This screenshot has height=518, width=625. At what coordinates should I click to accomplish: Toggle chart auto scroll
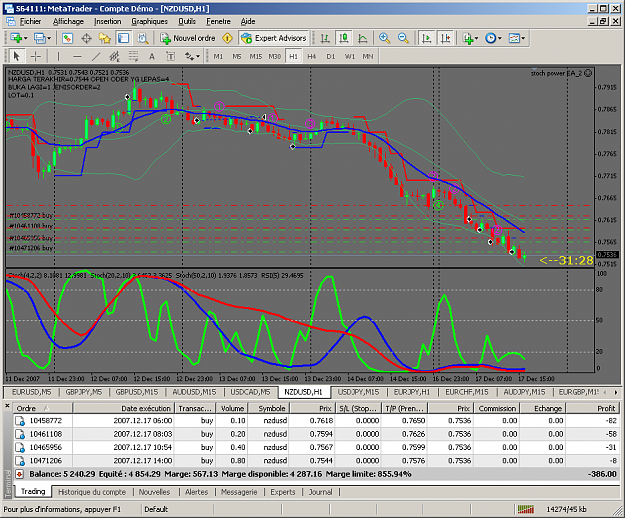(426, 38)
